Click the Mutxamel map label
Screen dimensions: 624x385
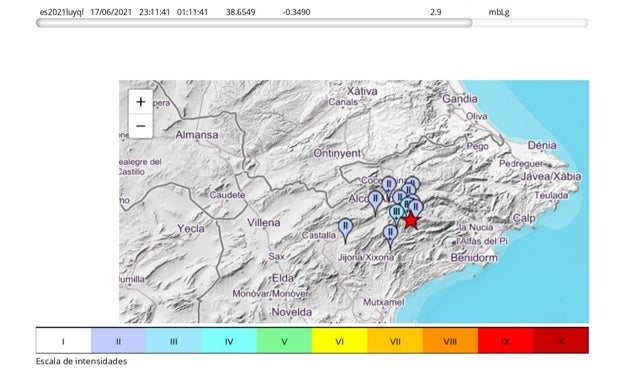[384, 302]
